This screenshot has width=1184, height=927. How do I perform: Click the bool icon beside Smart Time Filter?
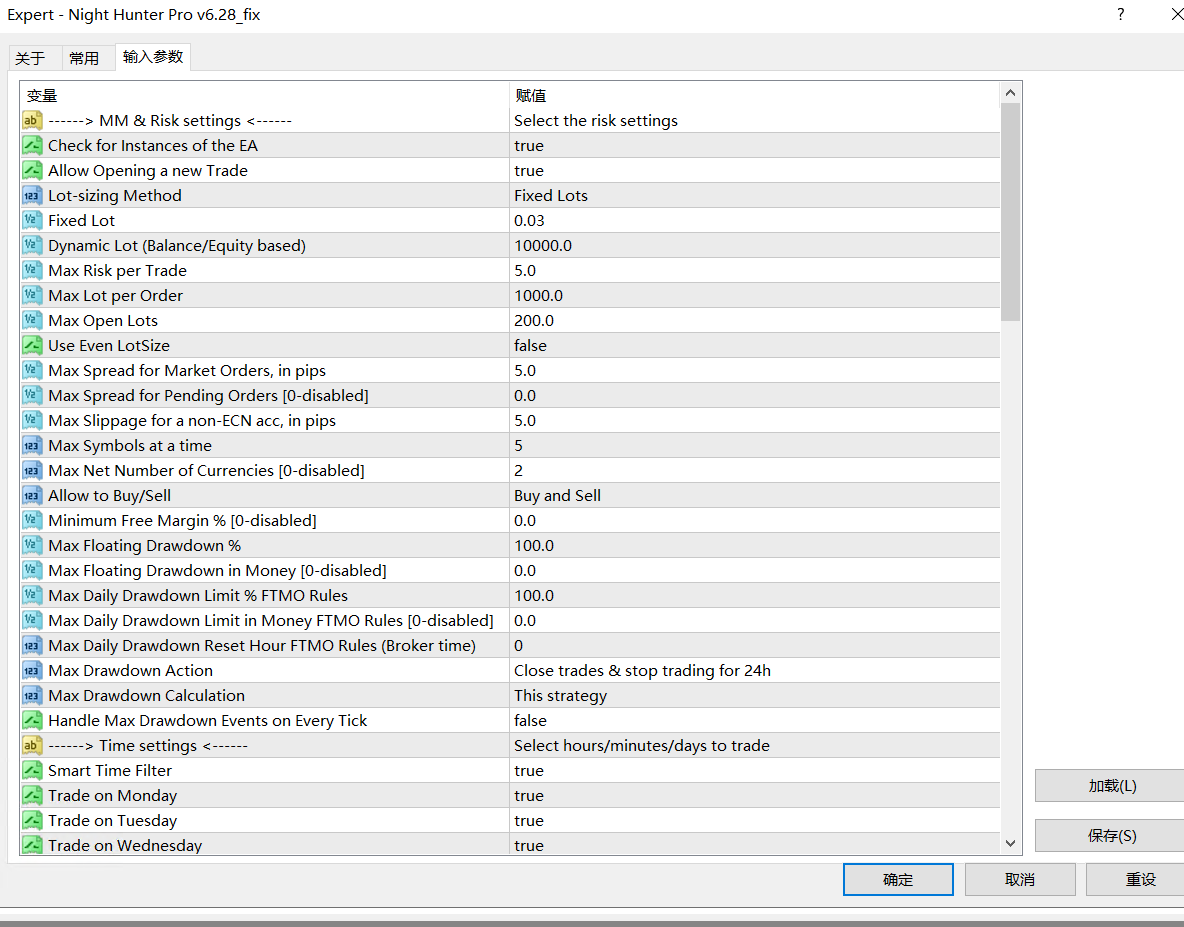(32, 770)
